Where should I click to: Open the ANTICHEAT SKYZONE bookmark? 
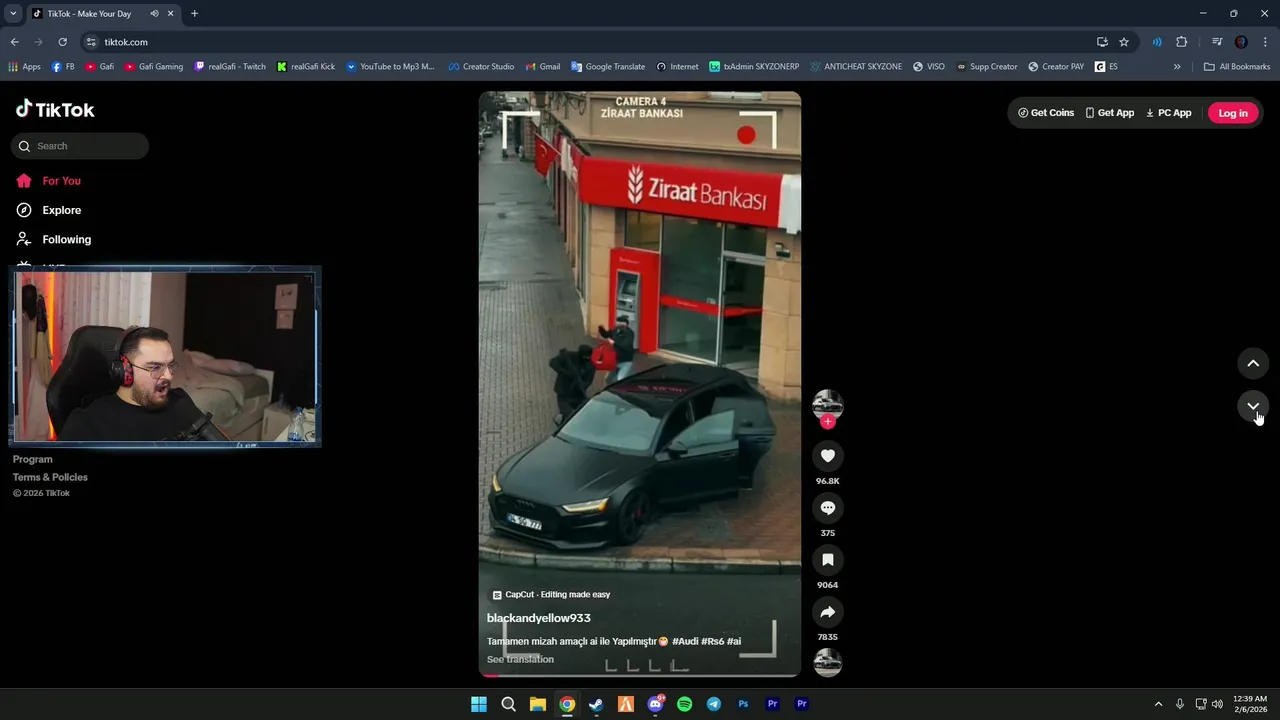pos(856,67)
